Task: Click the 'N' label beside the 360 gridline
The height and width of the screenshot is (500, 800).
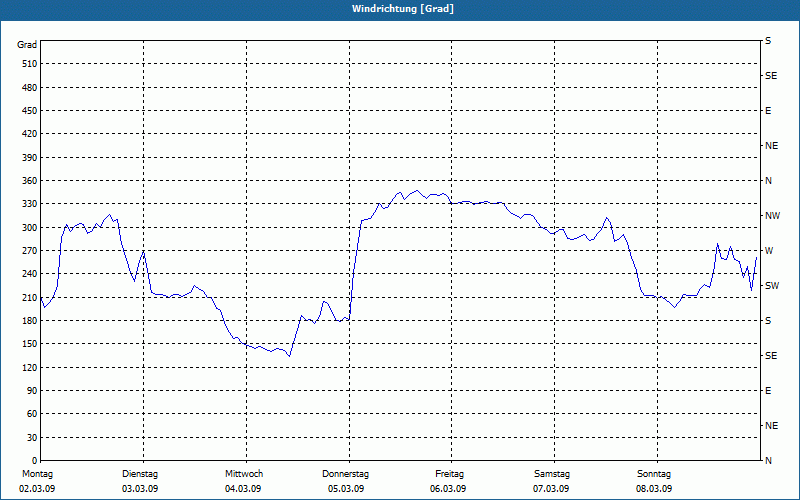Action: point(768,181)
